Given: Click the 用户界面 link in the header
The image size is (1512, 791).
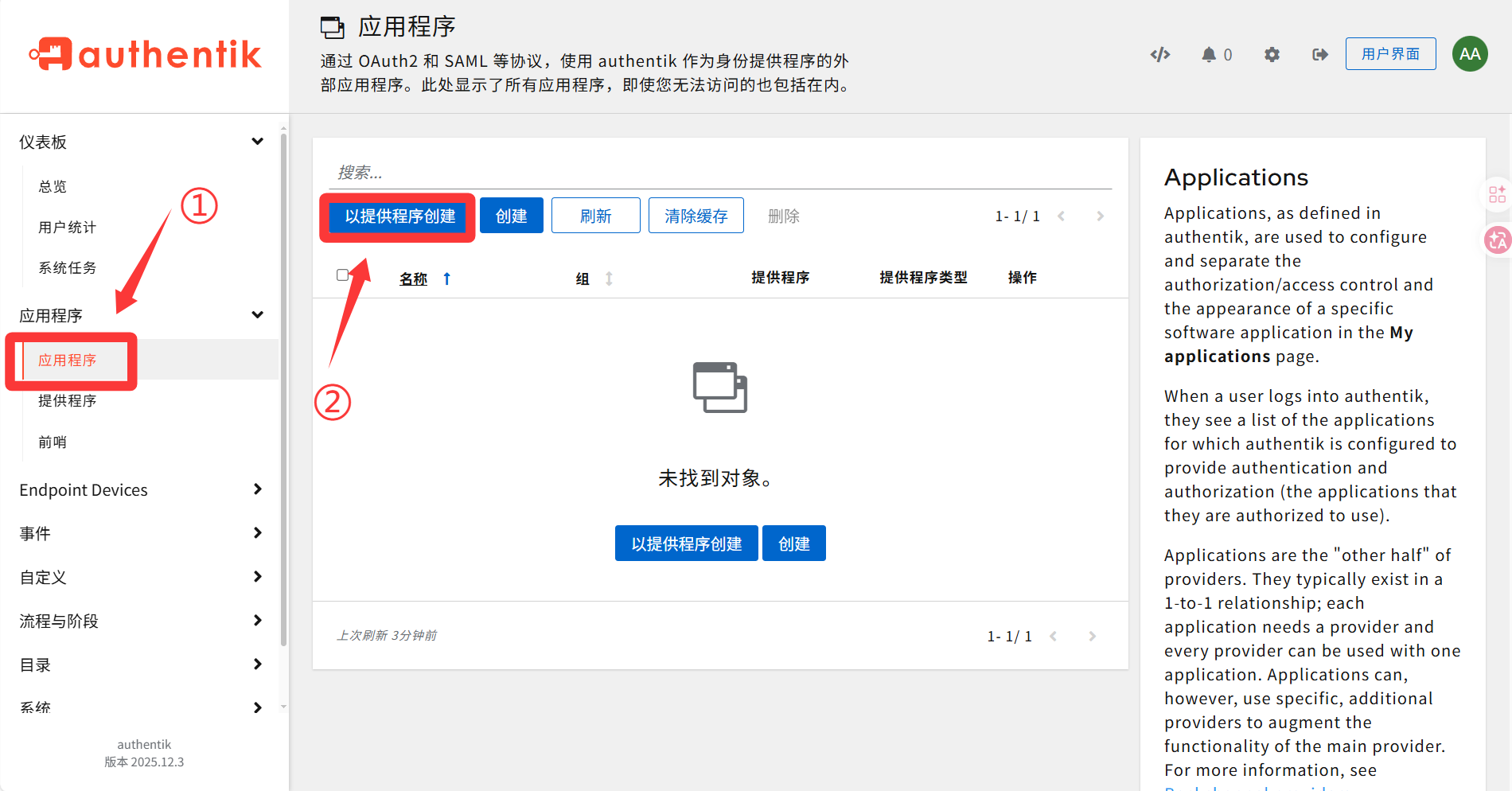Looking at the screenshot, I should 1390,53.
